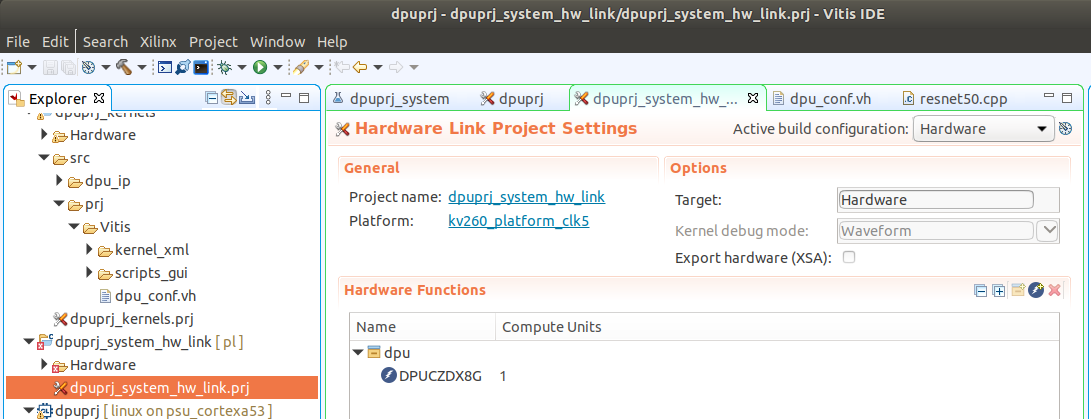Open the File menu
Screen dimensions: 1091x419
click(18, 42)
